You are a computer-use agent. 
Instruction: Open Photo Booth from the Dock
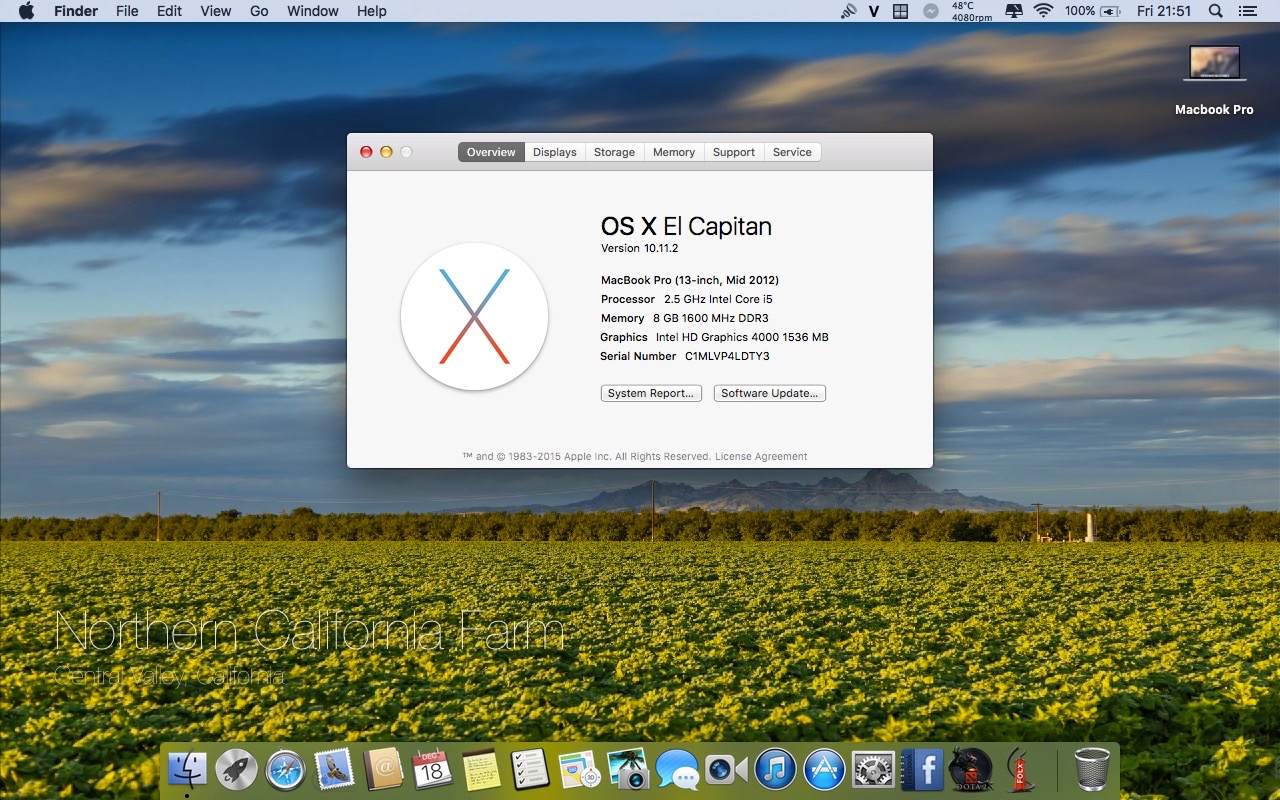(627, 770)
